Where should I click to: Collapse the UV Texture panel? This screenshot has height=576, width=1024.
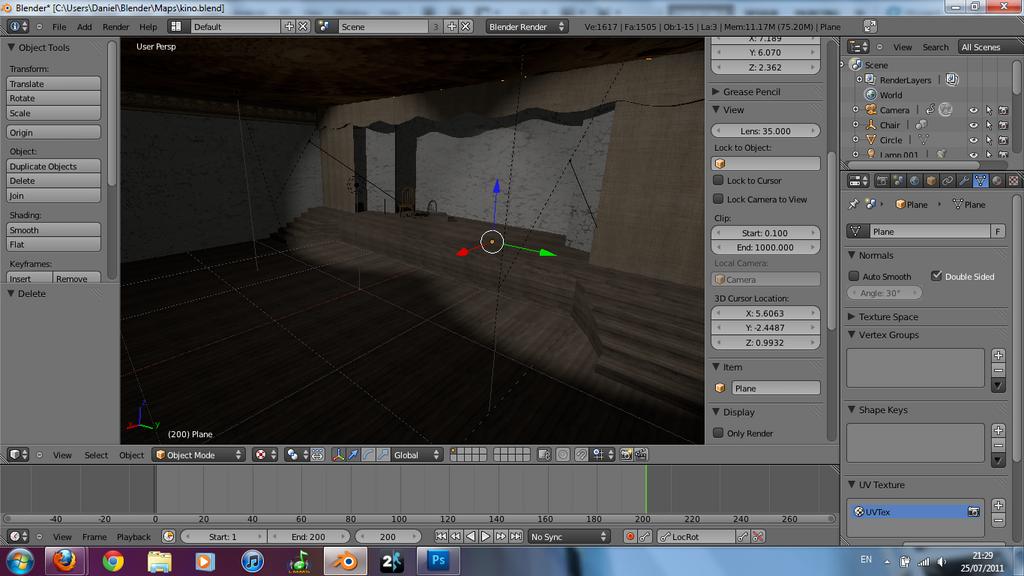881,485
